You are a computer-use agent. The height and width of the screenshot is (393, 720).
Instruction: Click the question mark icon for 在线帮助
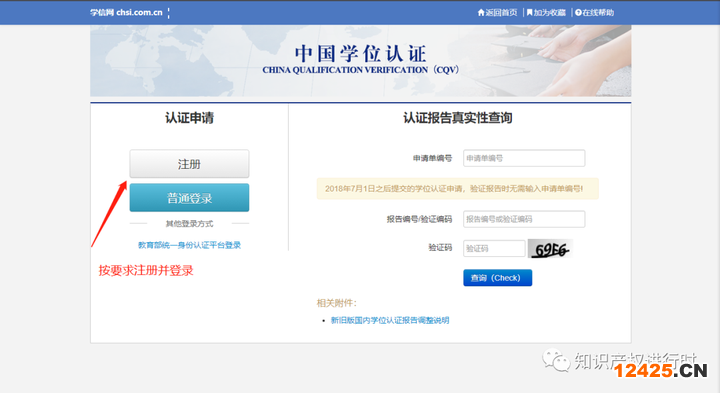(578, 12)
